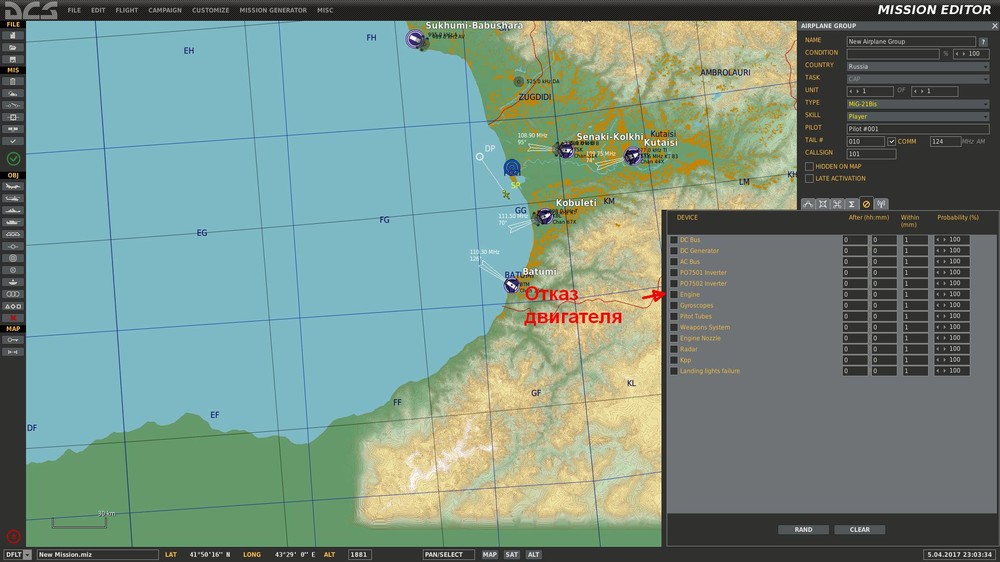This screenshot has width=1000, height=562.
Task: Click the blue bullseye marker near coast
Action: [x=511, y=168]
